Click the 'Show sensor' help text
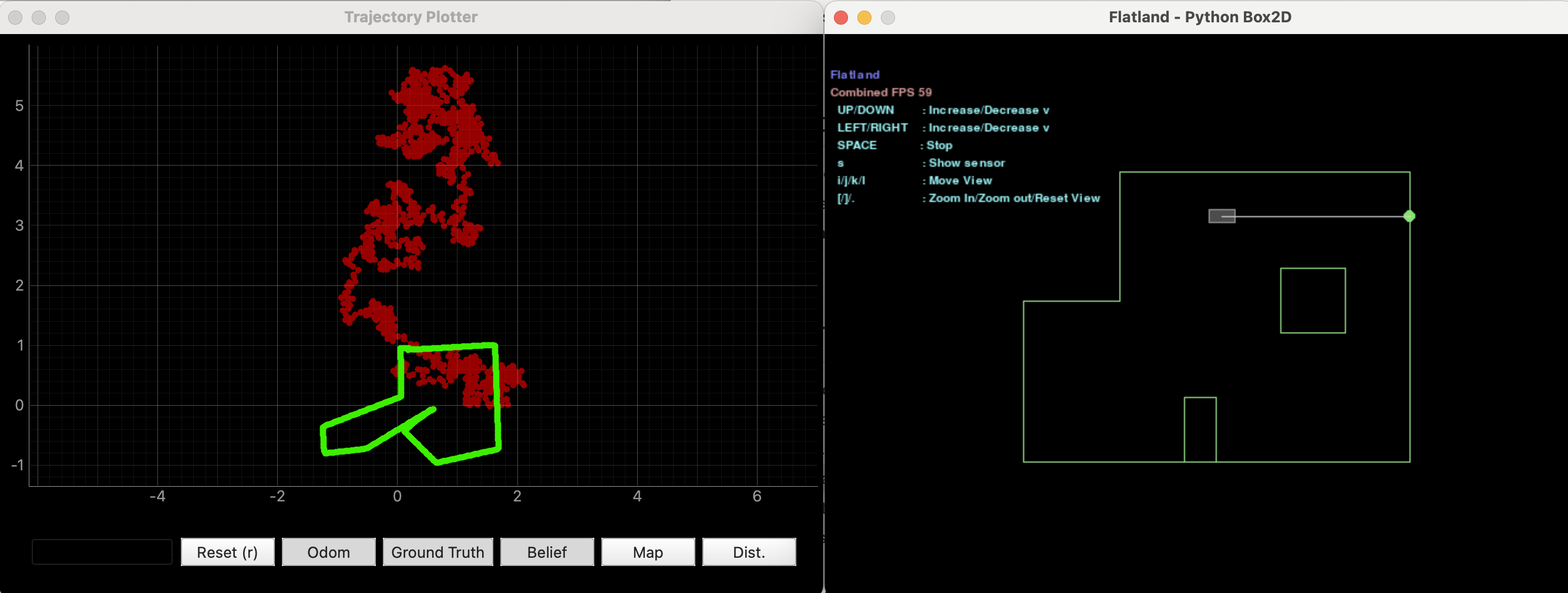Screen dimensions: 1568x593 (967, 163)
